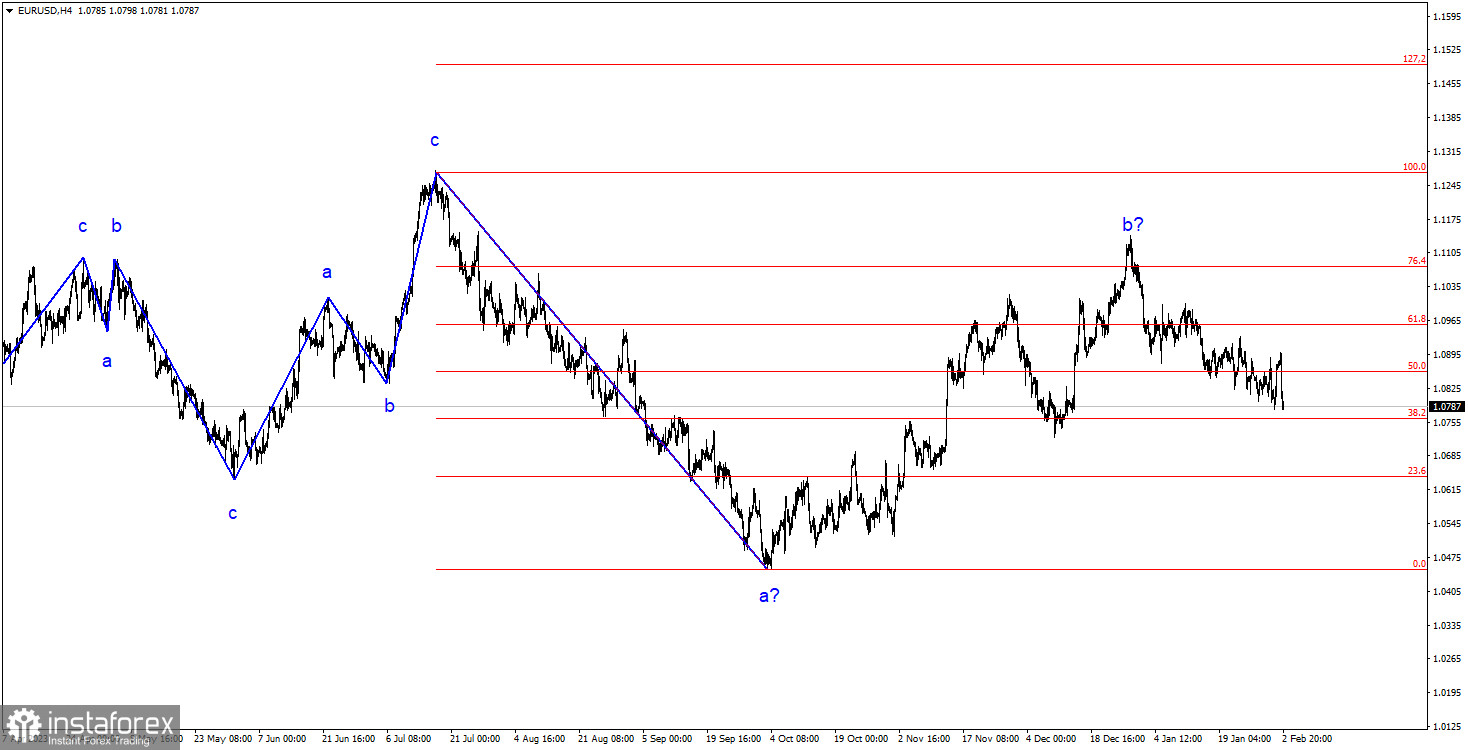This screenshot has width=1468, height=750.
Task: Click the 127.2 Fibonacci level label
Action: 1414,59
